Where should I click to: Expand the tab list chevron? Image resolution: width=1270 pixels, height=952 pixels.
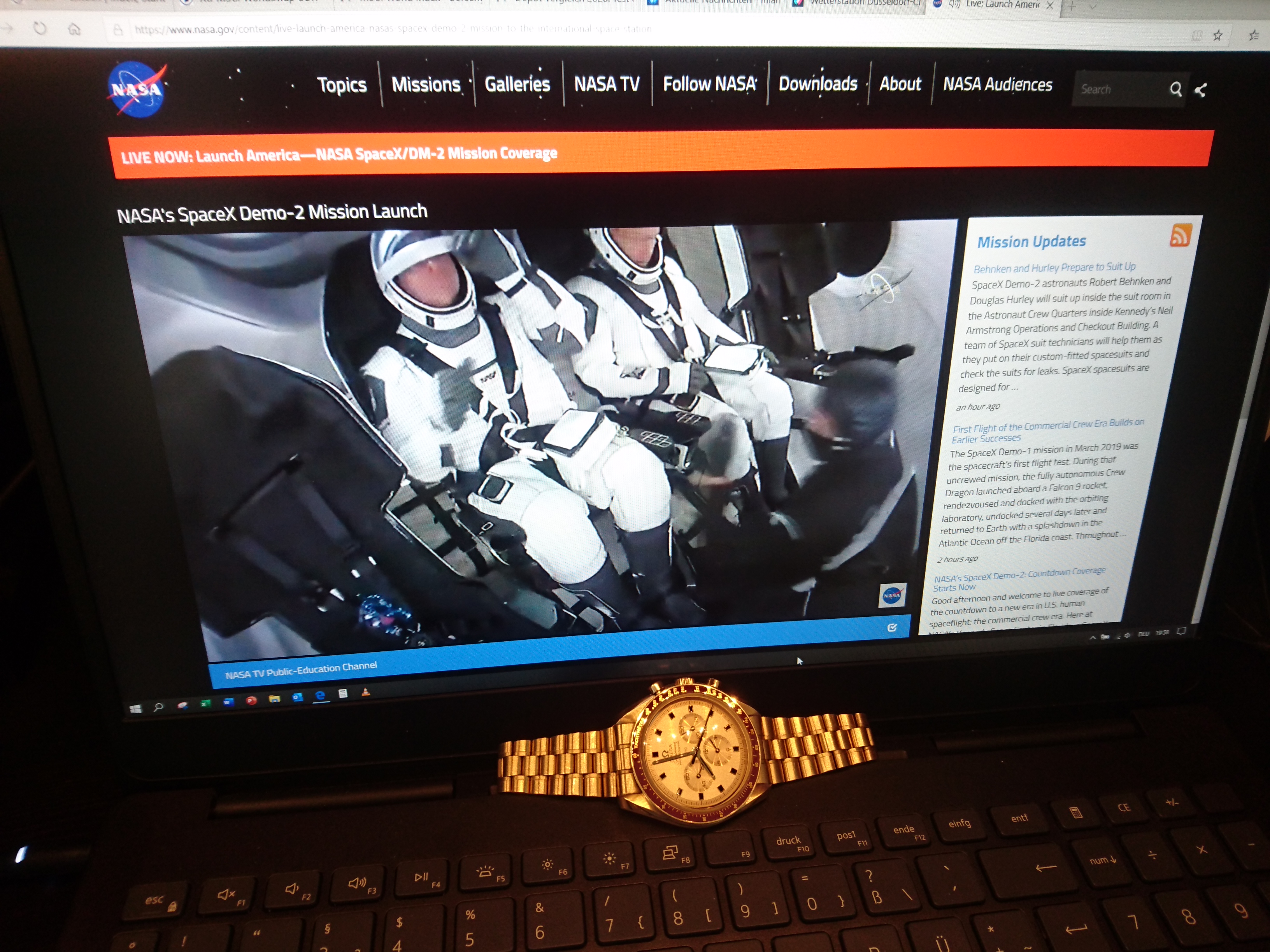click(1092, 7)
